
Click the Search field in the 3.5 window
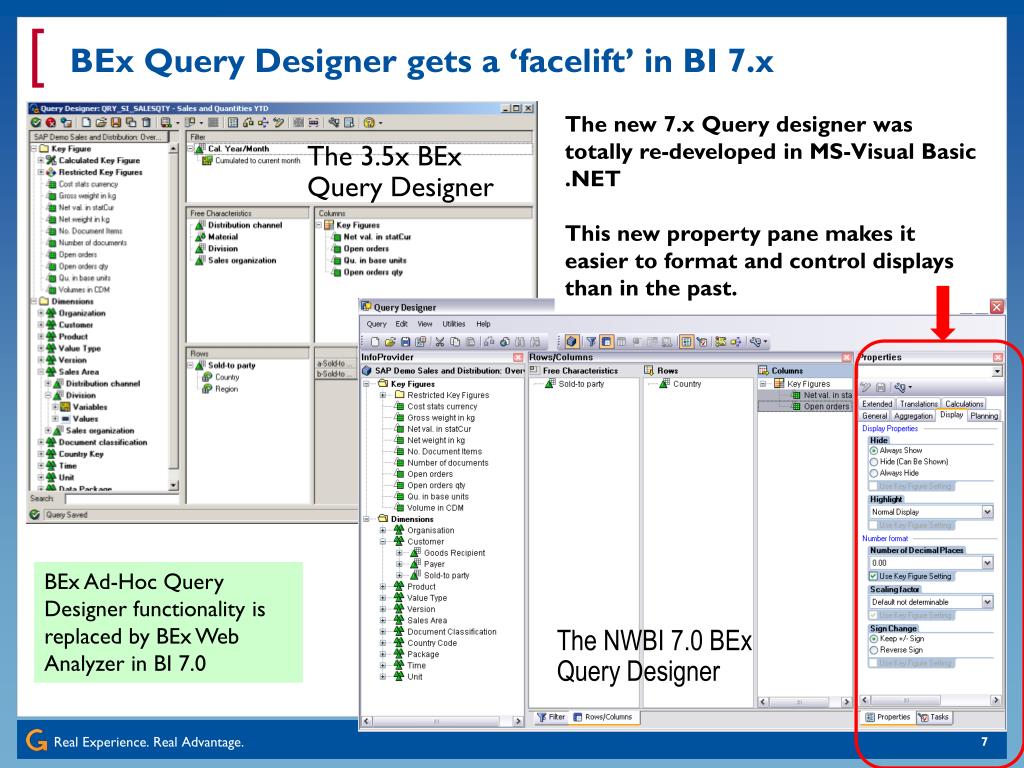(121, 499)
